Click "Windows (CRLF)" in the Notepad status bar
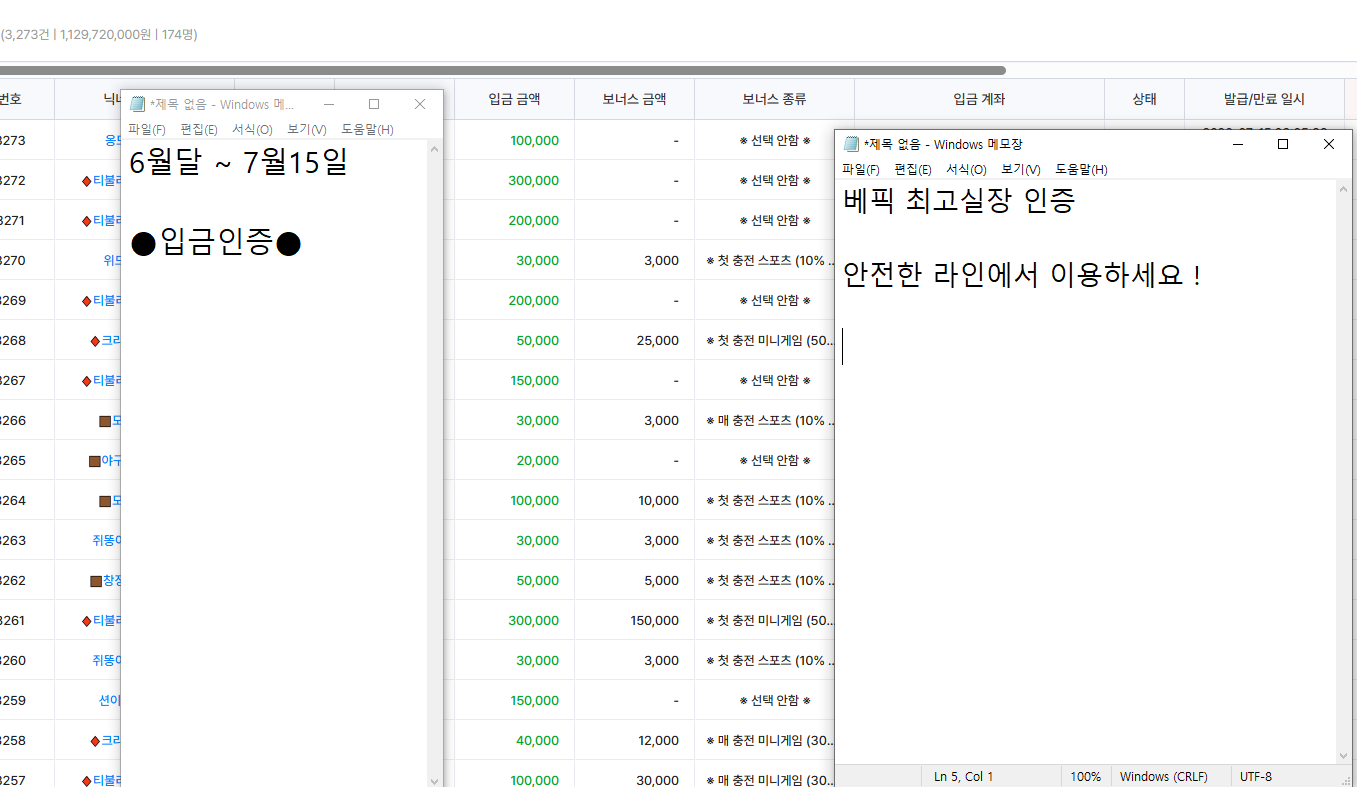Viewport: 1357px width, 787px height. [x=1164, y=777]
